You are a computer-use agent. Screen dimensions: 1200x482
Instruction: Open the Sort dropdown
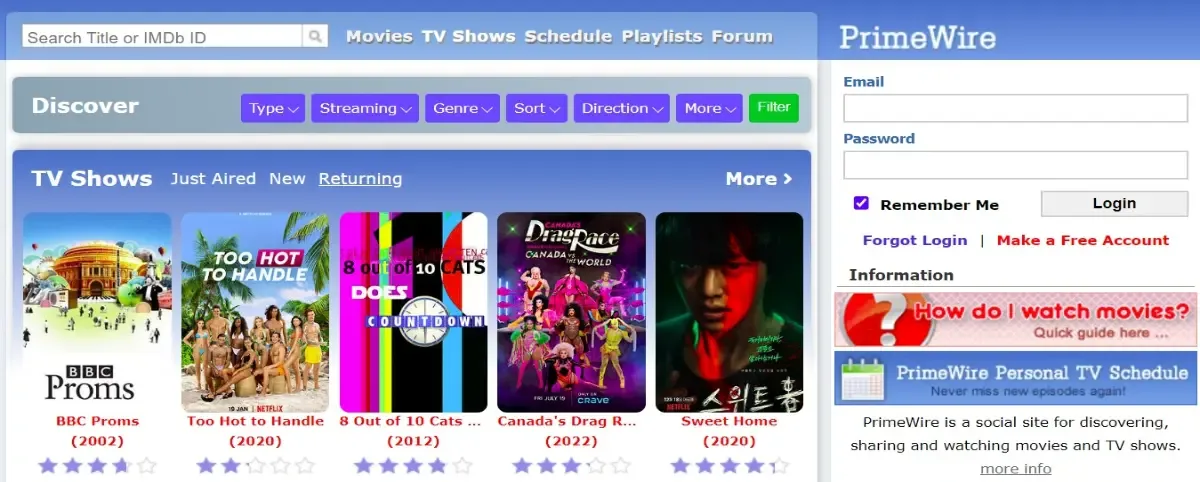(x=537, y=108)
